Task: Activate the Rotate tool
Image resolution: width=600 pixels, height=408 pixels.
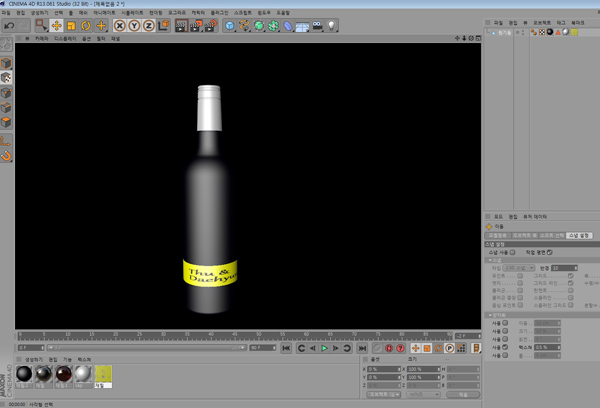Action: 86,26
